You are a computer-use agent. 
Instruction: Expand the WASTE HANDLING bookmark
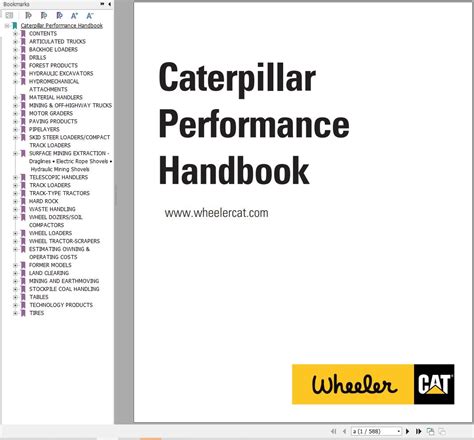15,209
